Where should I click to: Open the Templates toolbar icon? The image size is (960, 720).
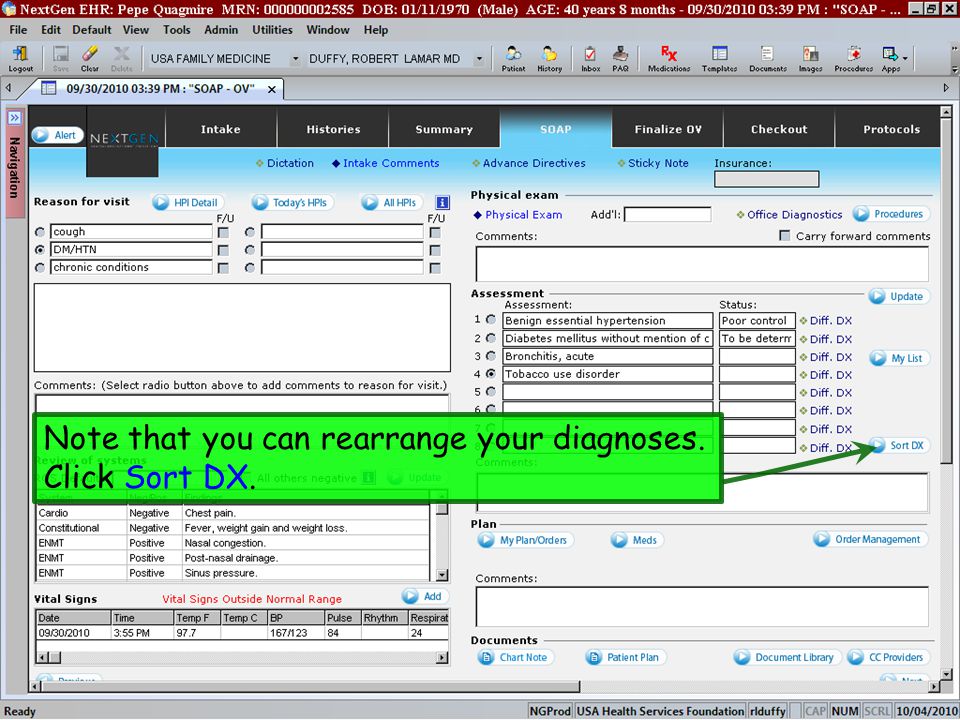coord(719,59)
